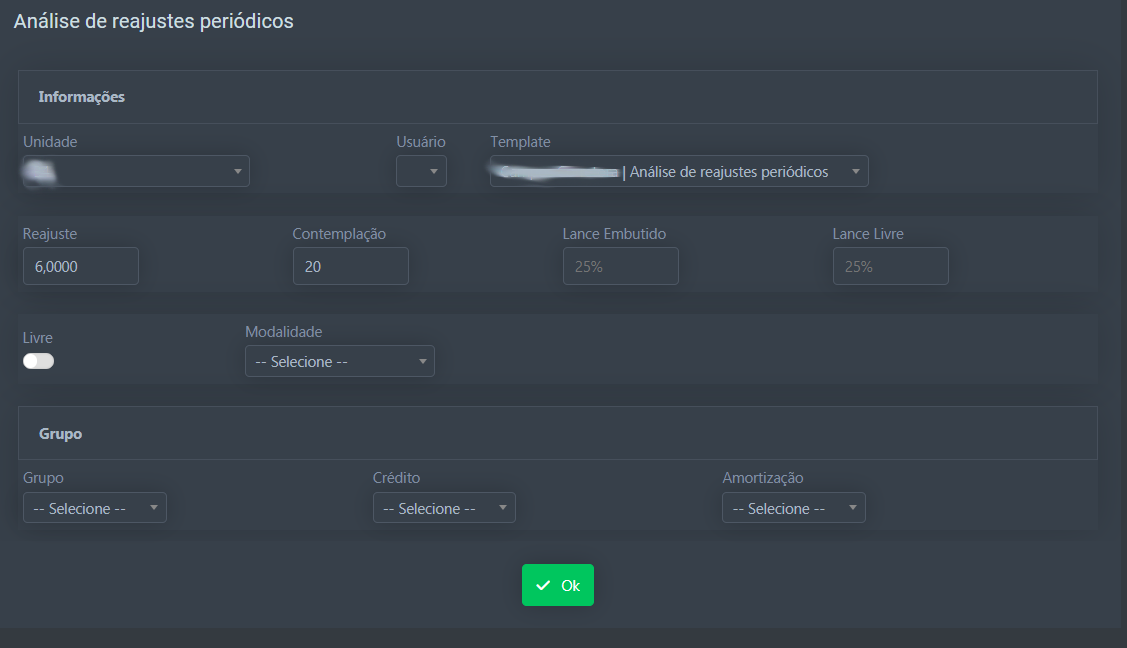Focus the Contemplação field showing 20
The width and height of the screenshot is (1127, 648).
(x=350, y=266)
